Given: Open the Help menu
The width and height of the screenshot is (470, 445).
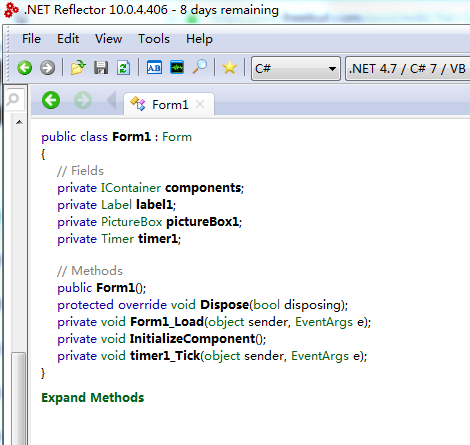Looking at the screenshot, I should (x=199, y=39).
